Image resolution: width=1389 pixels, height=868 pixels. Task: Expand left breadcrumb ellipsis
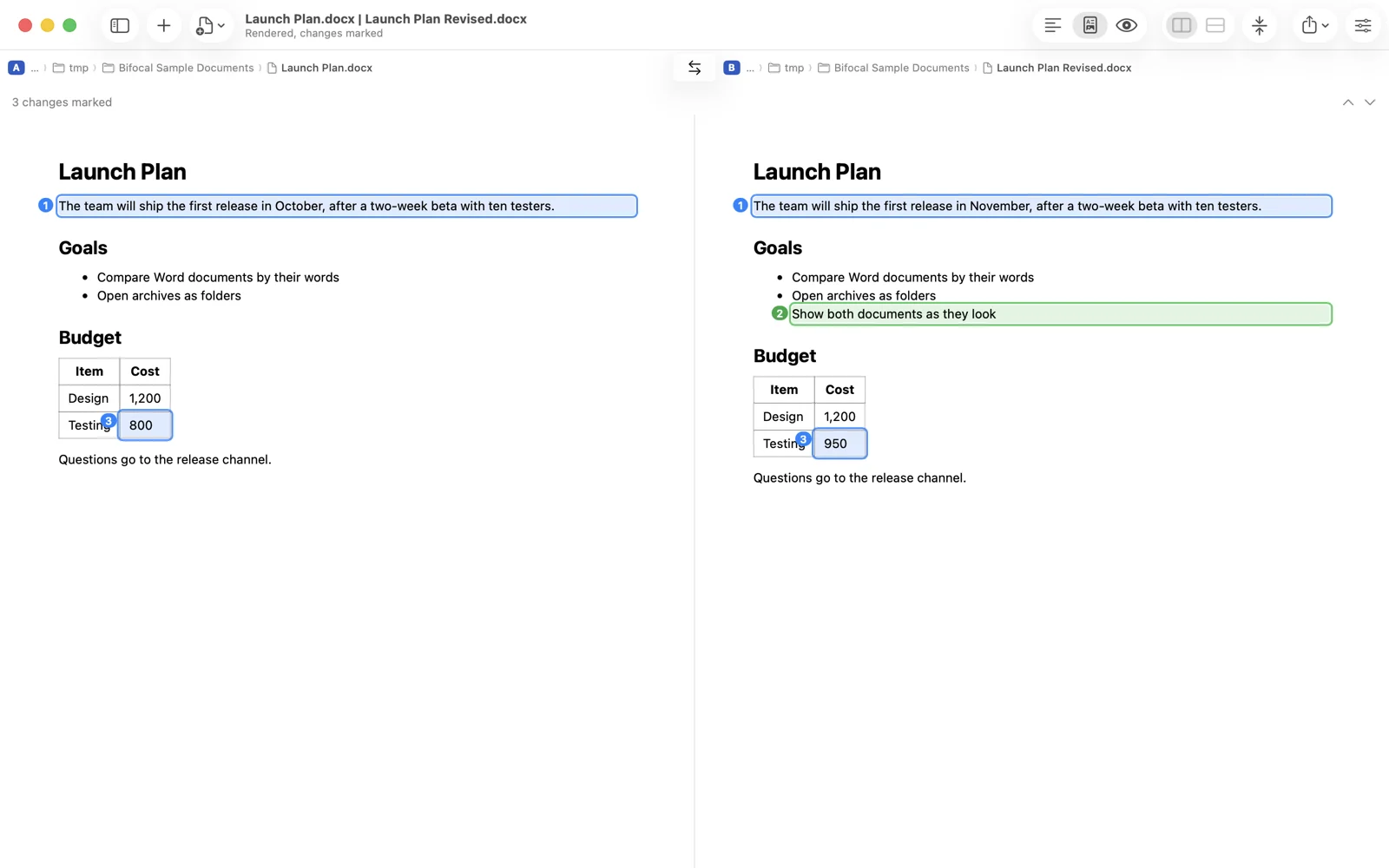coord(35,68)
